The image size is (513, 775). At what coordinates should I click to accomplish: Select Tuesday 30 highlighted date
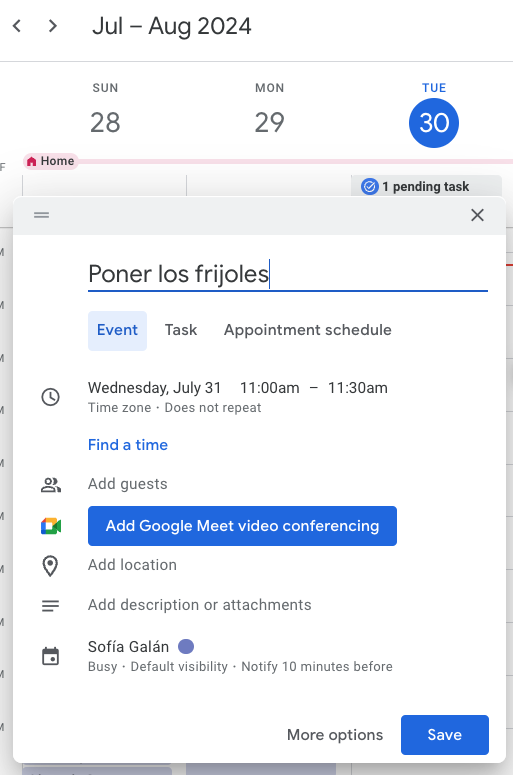(434, 123)
